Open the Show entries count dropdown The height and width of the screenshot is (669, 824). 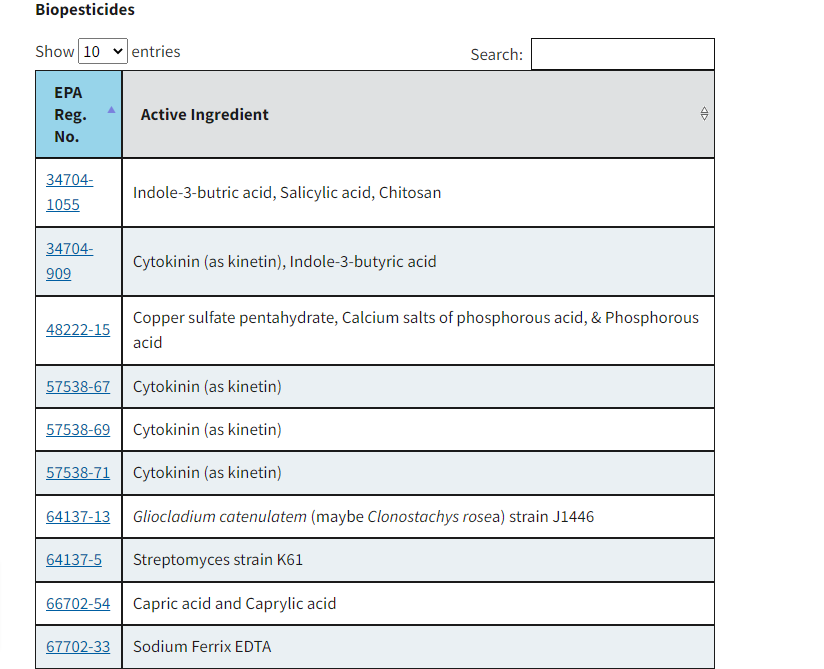103,51
